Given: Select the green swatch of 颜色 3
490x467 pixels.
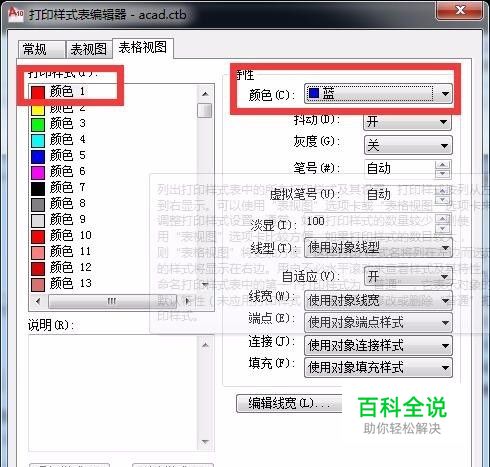Looking at the screenshot, I should coord(38,124).
